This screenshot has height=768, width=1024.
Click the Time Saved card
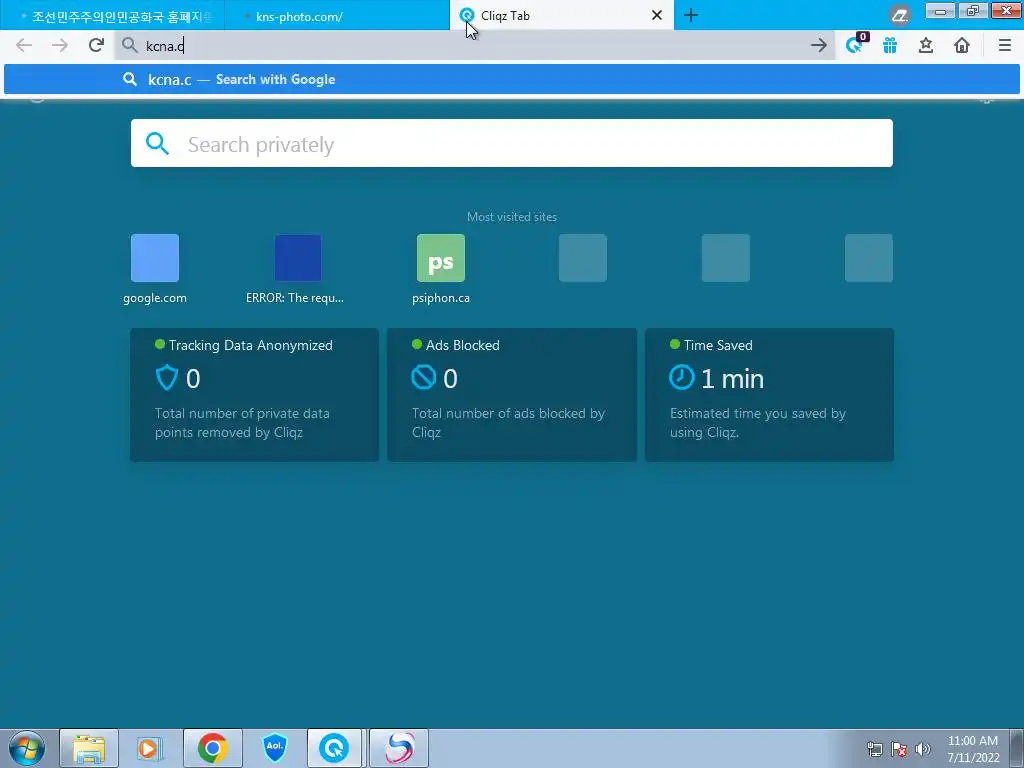769,394
